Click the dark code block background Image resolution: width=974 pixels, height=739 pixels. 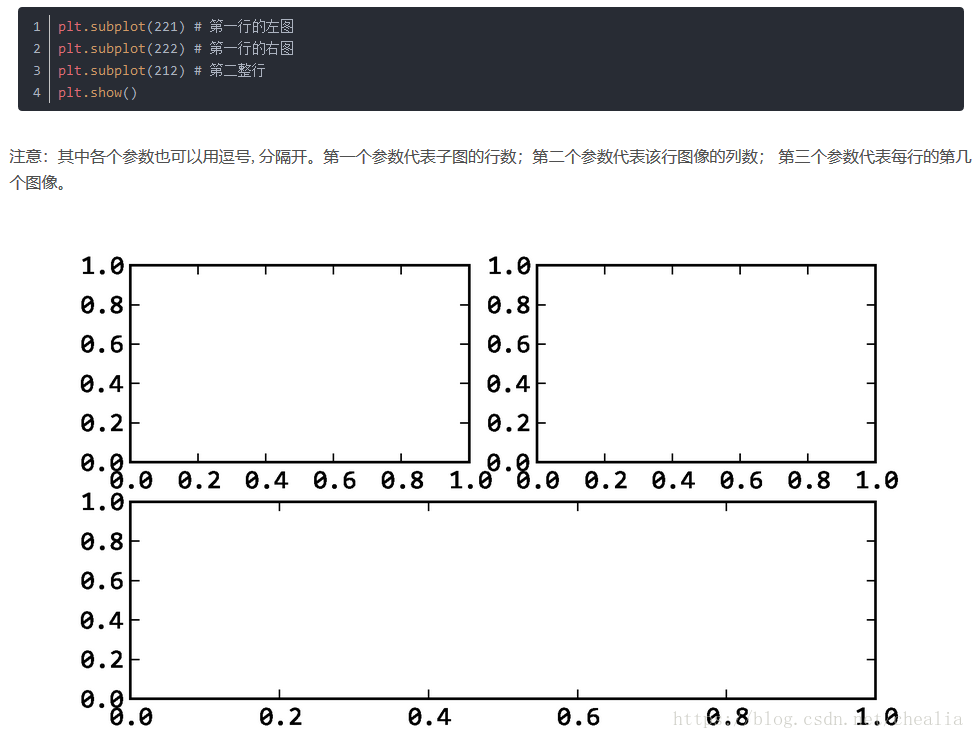600,60
